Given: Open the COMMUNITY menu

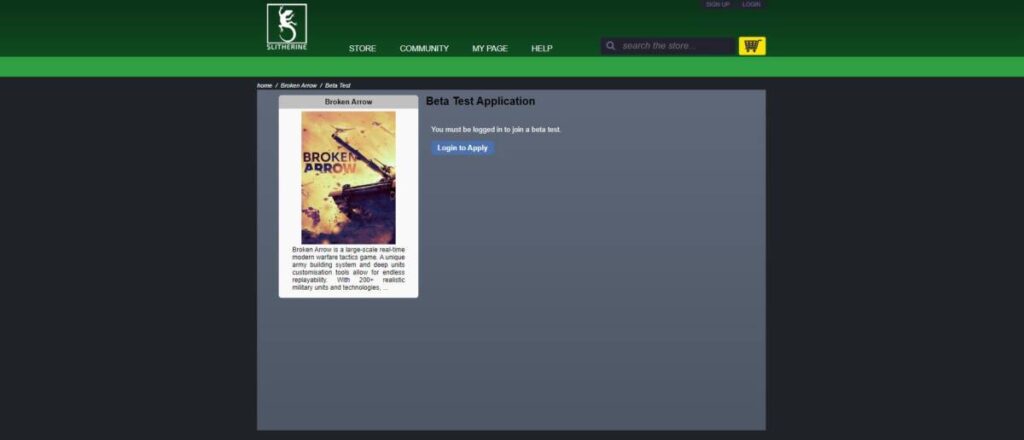Looking at the screenshot, I should (424, 49).
